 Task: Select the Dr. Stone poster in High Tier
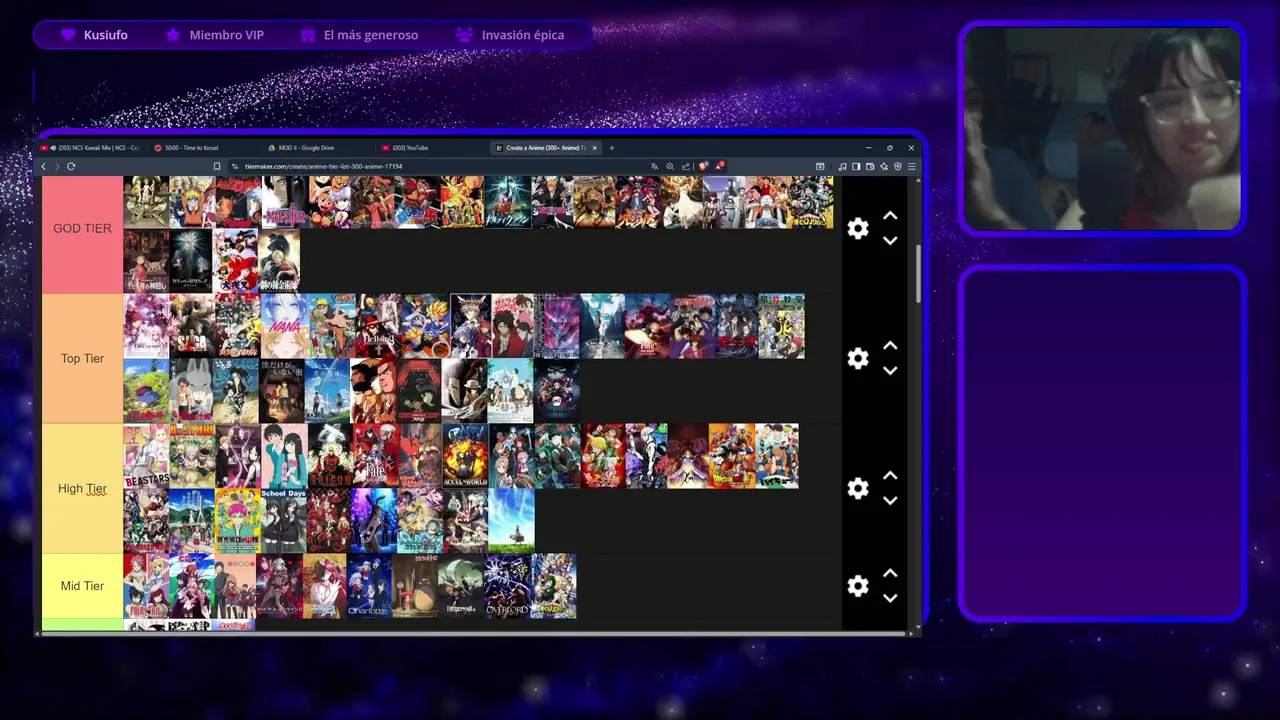pos(191,456)
